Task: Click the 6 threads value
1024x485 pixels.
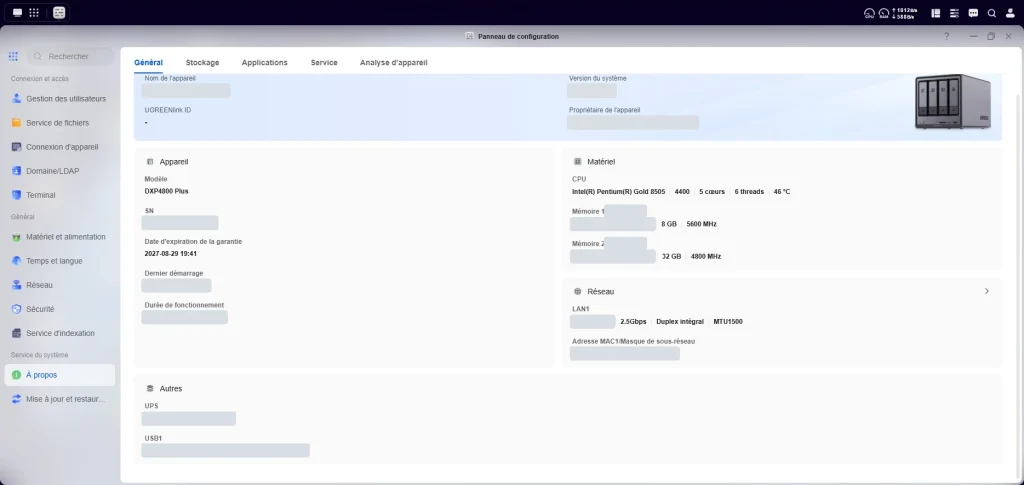Action: [749, 192]
